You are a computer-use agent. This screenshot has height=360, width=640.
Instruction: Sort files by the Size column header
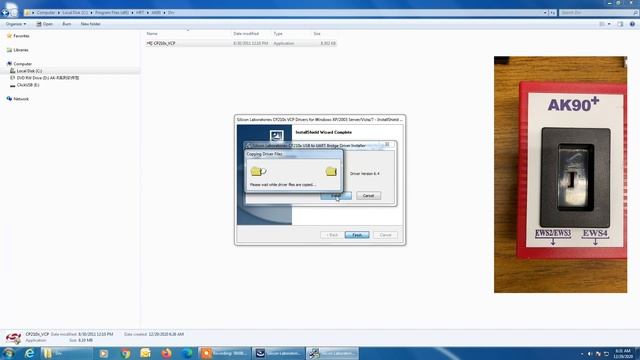click(317, 33)
